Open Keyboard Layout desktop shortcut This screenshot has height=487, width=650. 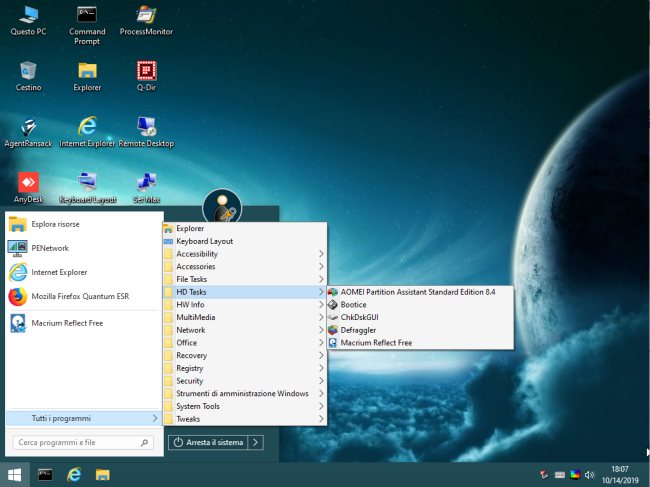tap(87, 188)
